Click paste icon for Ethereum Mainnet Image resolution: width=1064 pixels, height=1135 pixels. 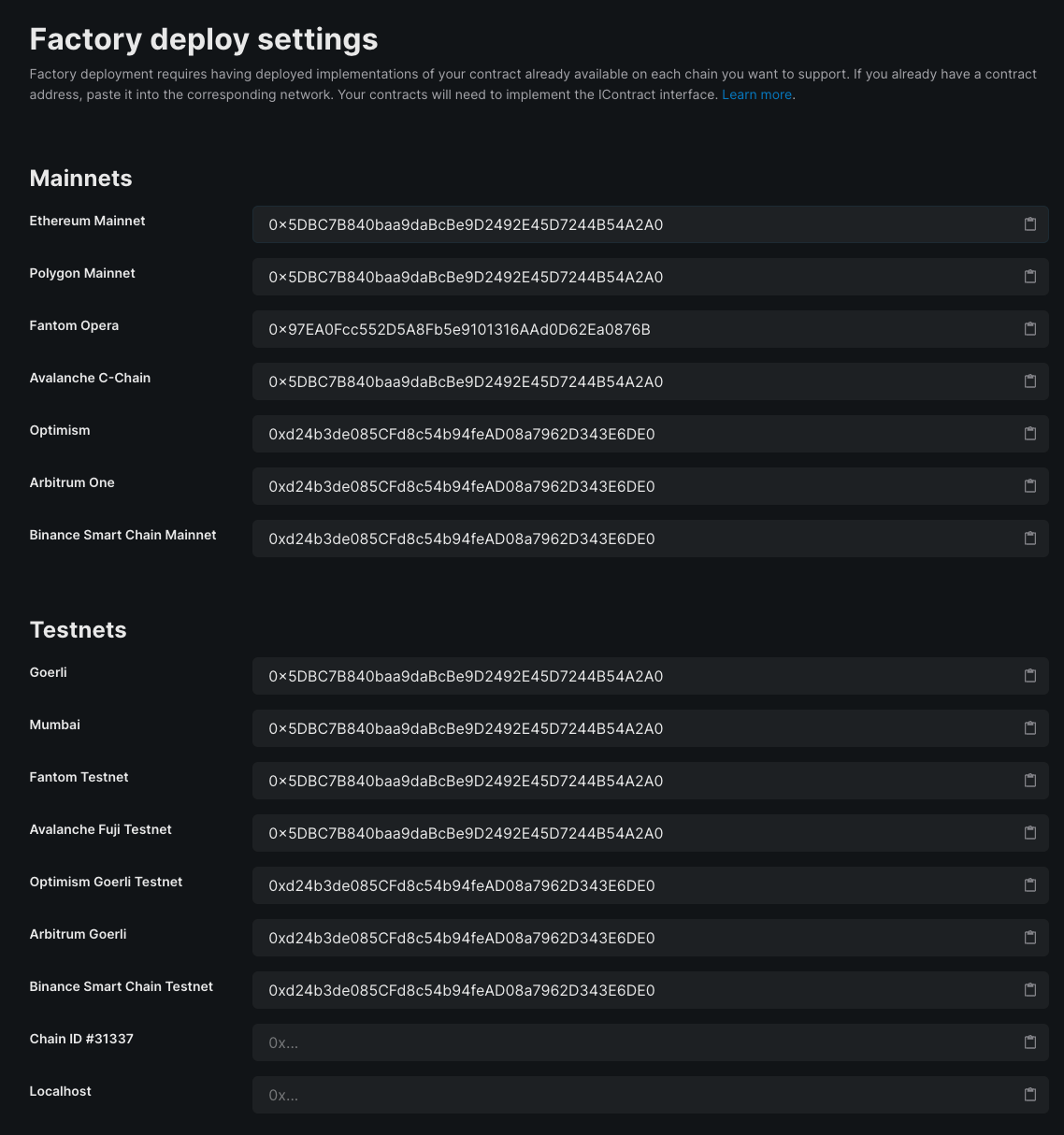[1030, 224]
